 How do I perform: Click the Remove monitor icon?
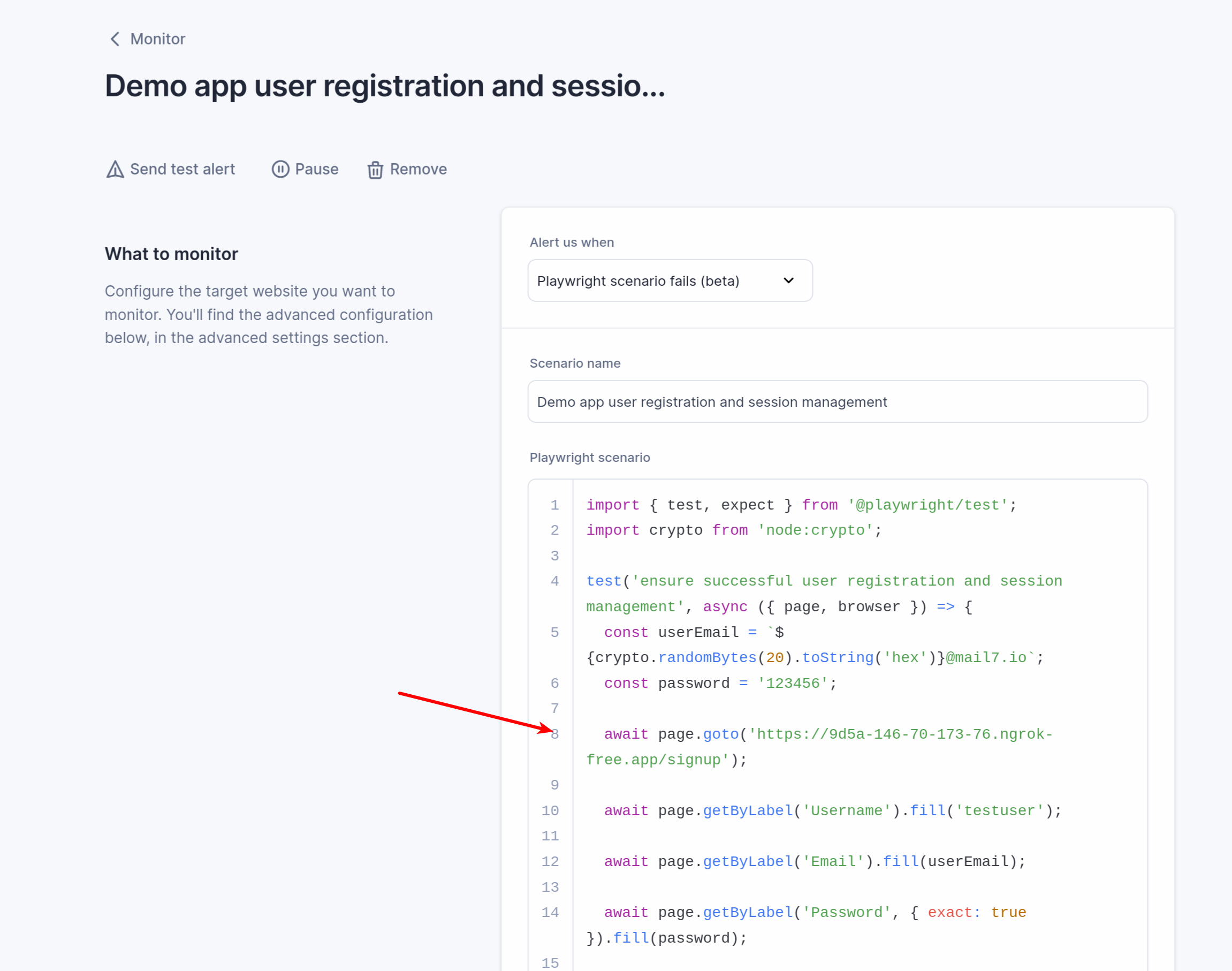[x=376, y=169]
